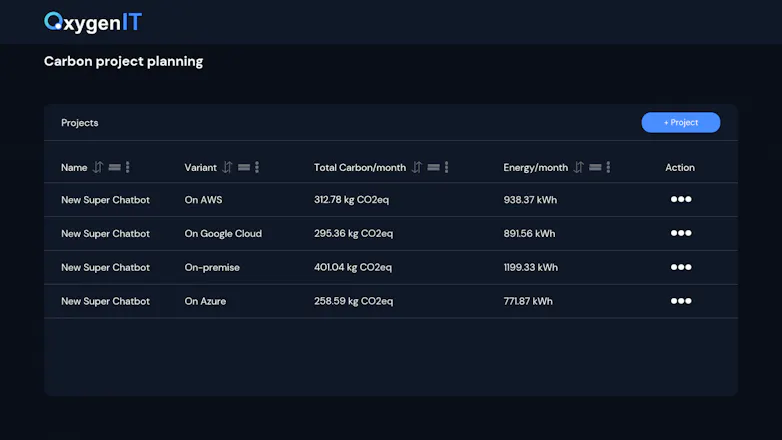Select the On Google Cloud variant cell
Viewport: 782px width, 440px height.
pos(223,233)
